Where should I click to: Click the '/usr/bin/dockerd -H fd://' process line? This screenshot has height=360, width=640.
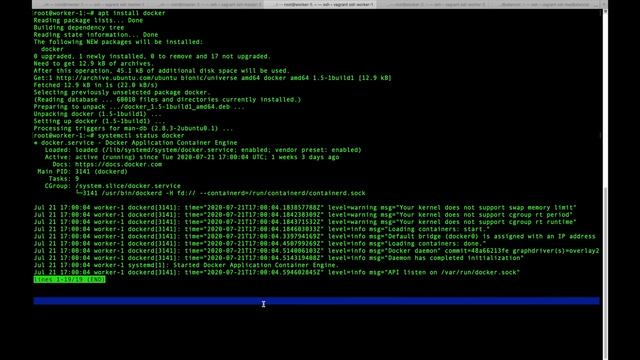coord(220,193)
